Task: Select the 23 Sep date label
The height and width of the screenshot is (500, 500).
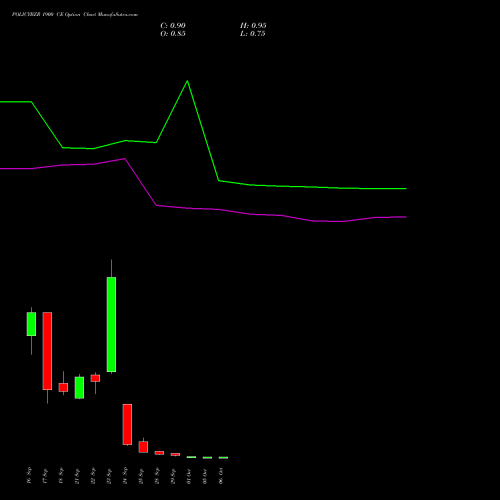Action: coord(109,475)
